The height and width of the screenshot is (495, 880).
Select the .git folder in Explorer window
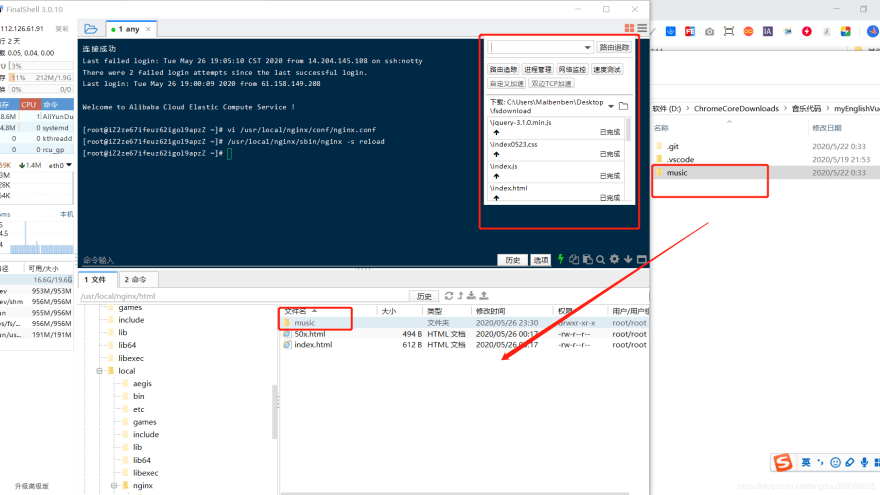click(673, 146)
